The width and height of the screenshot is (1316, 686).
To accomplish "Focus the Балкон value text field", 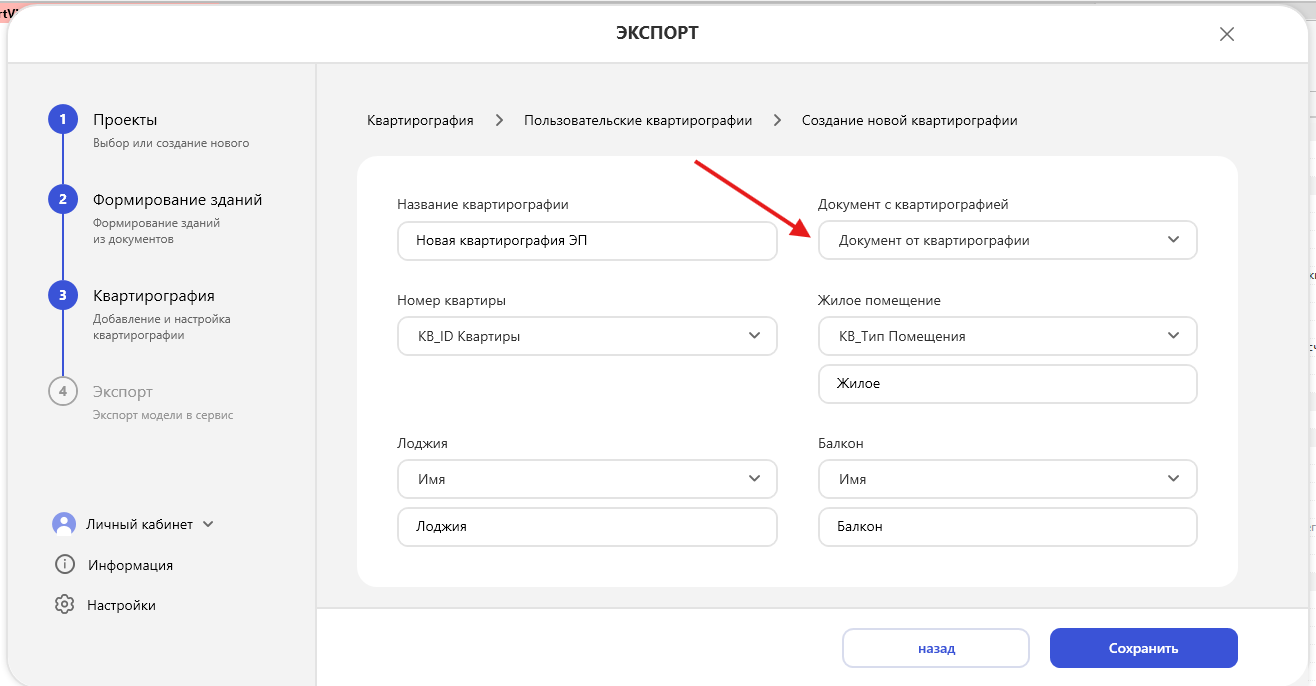I will pyautogui.click(x=1007, y=526).
